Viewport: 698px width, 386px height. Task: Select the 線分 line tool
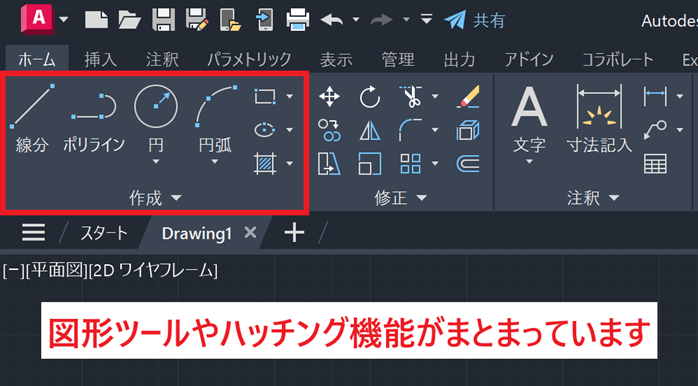coord(32,118)
